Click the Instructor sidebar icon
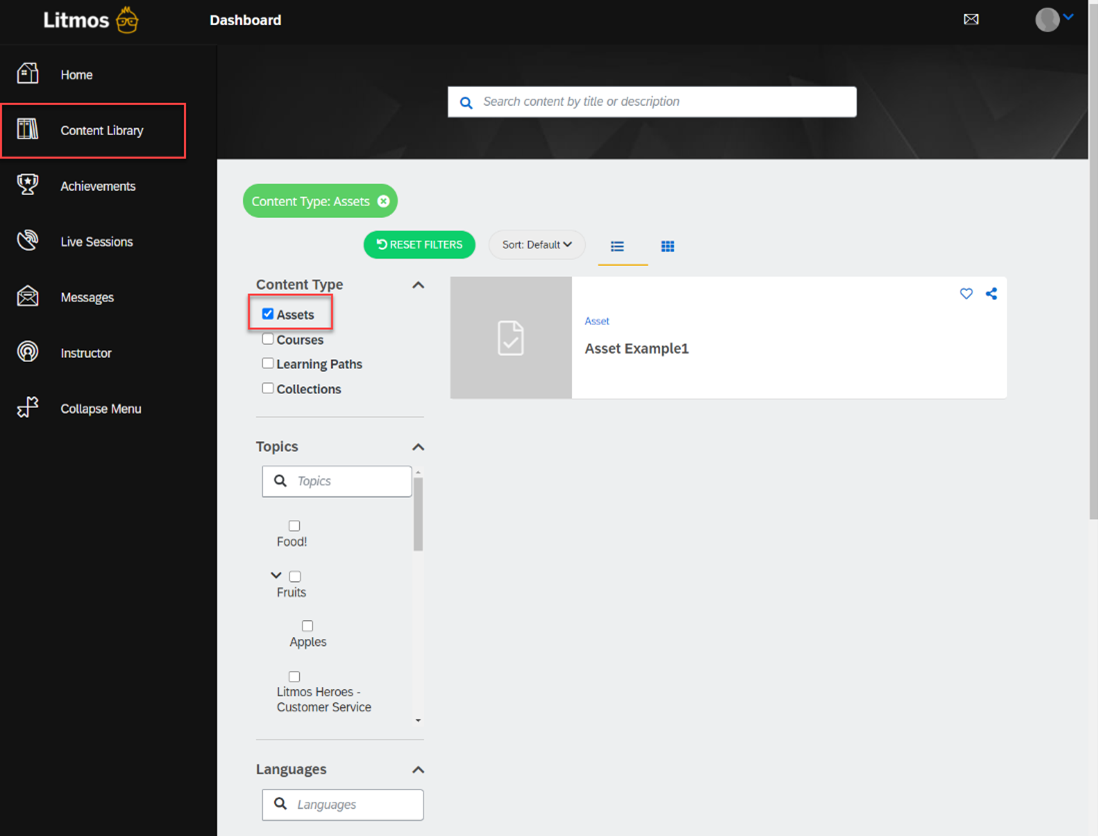The height and width of the screenshot is (836, 1098). click(27, 351)
